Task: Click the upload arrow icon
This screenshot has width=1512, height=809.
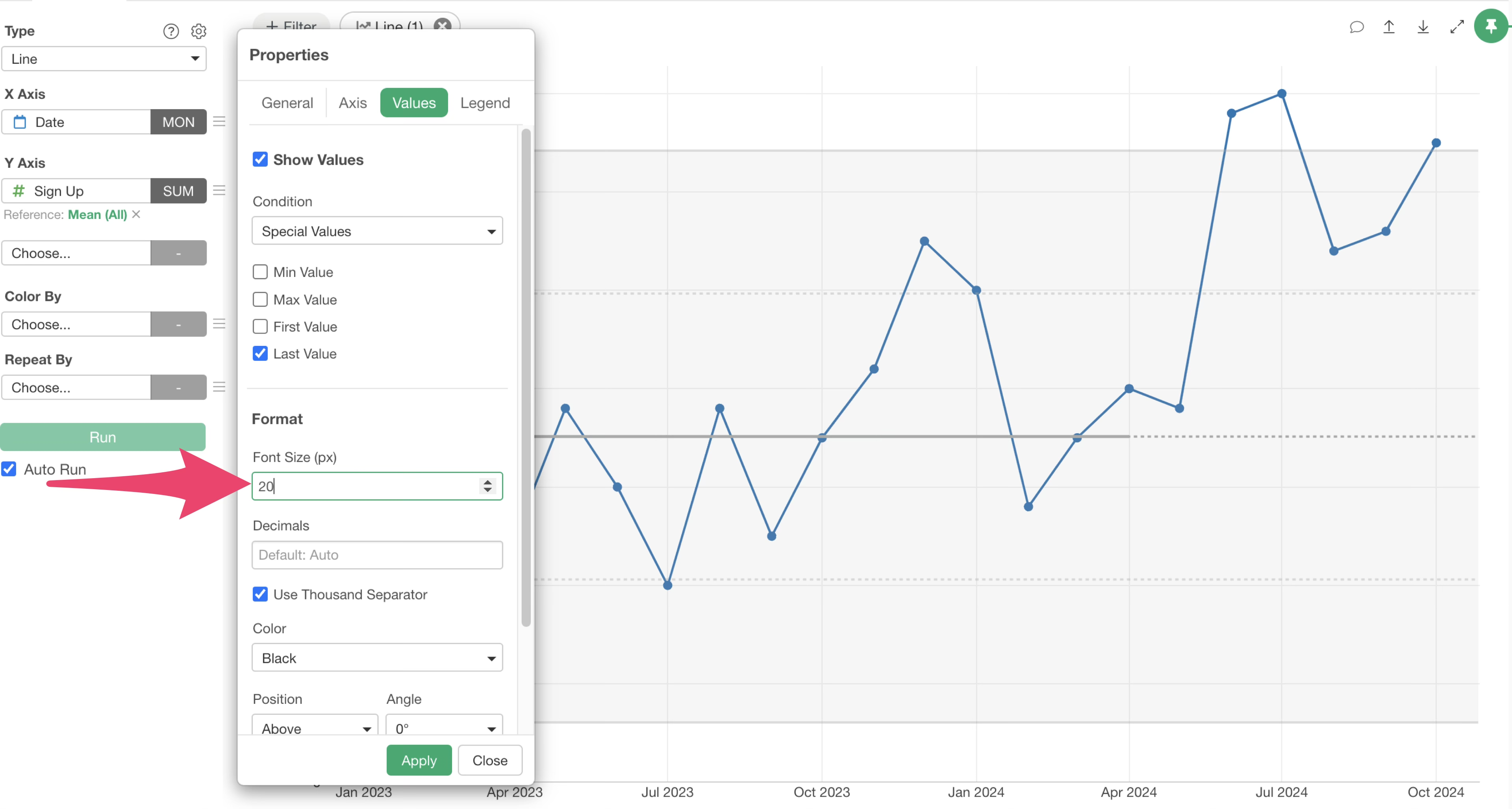Action: coord(1389,27)
